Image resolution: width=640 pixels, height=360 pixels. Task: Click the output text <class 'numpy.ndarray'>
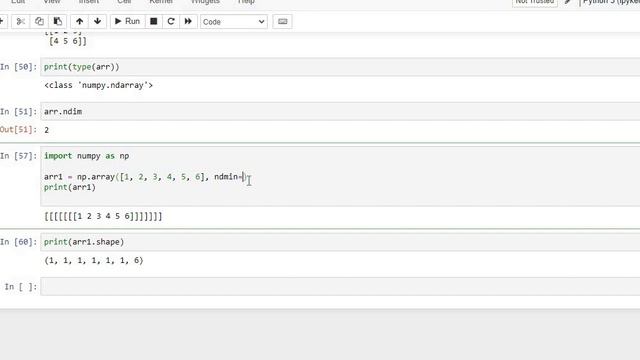pyautogui.click(x=98, y=85)
